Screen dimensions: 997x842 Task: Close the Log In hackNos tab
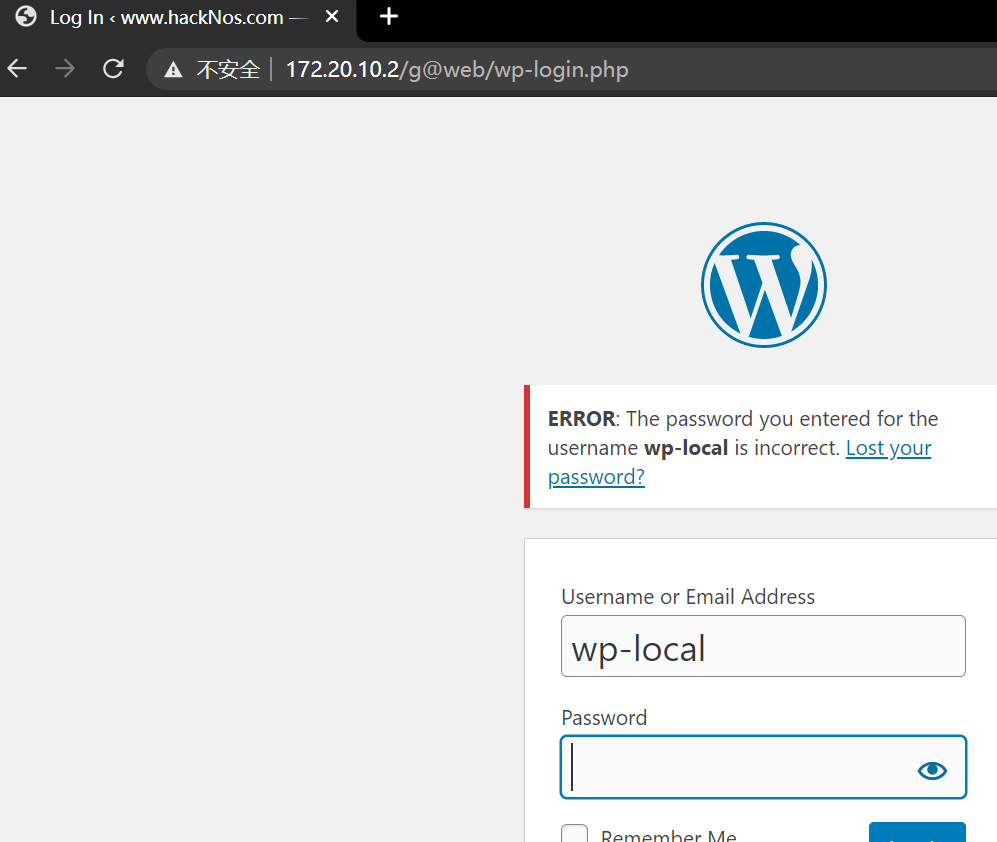(x=332, y=17)
